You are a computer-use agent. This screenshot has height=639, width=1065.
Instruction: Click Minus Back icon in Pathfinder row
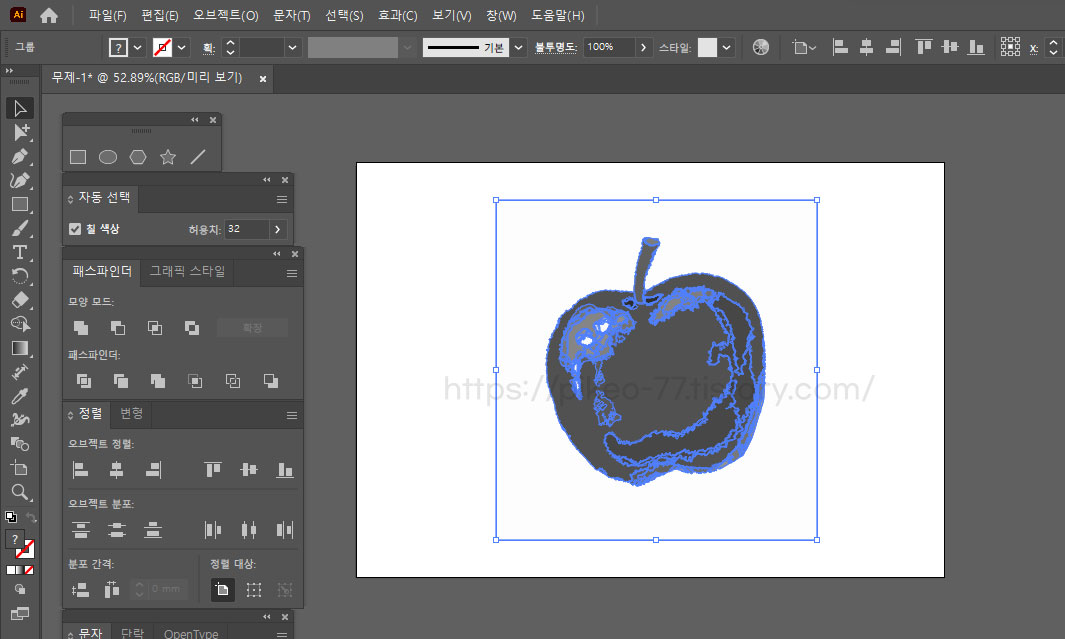270,381
